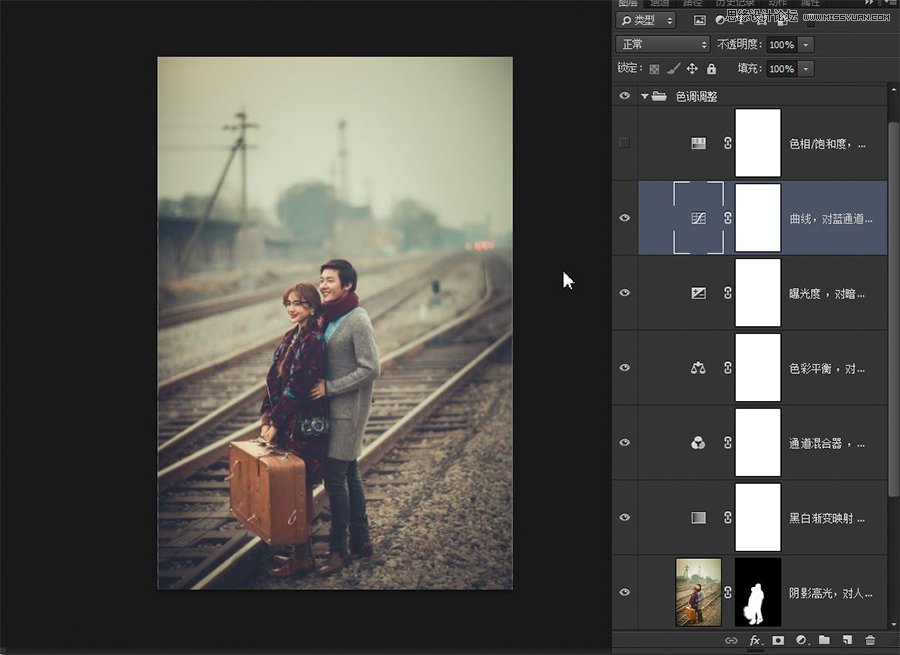Viewport: 900px width, 655px height.
Task: Create a new group with the bottom folder icon
Action: [x=824, y=640]
